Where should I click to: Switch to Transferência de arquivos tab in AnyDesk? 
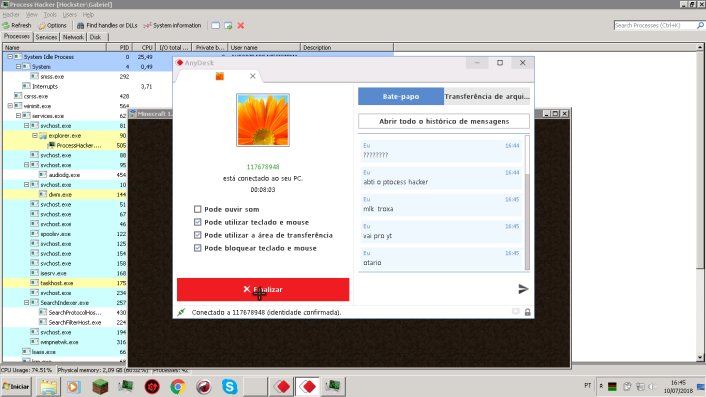[487, 96]
